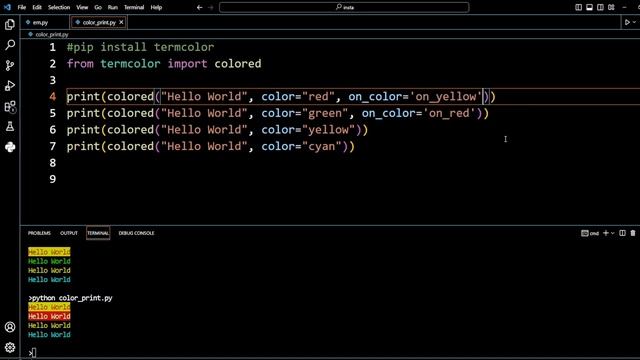Screen dimensions: 640x360
Task: Expand the launch profile dropdown beside plus
Action: click(613, 233)
